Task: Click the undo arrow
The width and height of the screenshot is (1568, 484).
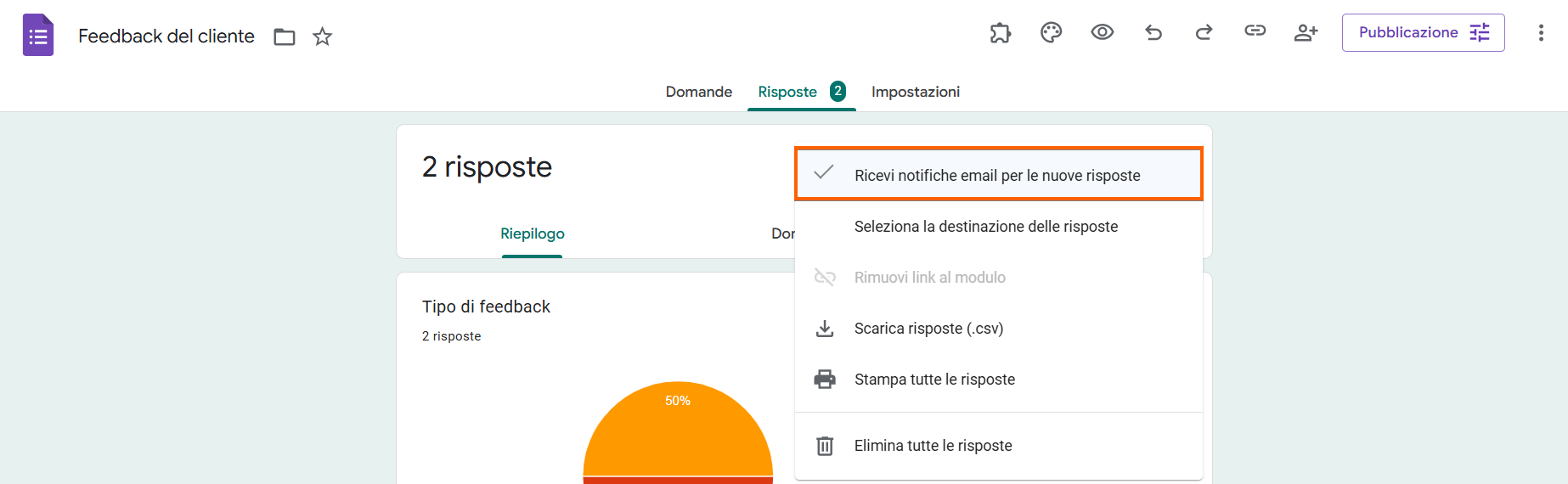Action: click(x=1153, y=33)
